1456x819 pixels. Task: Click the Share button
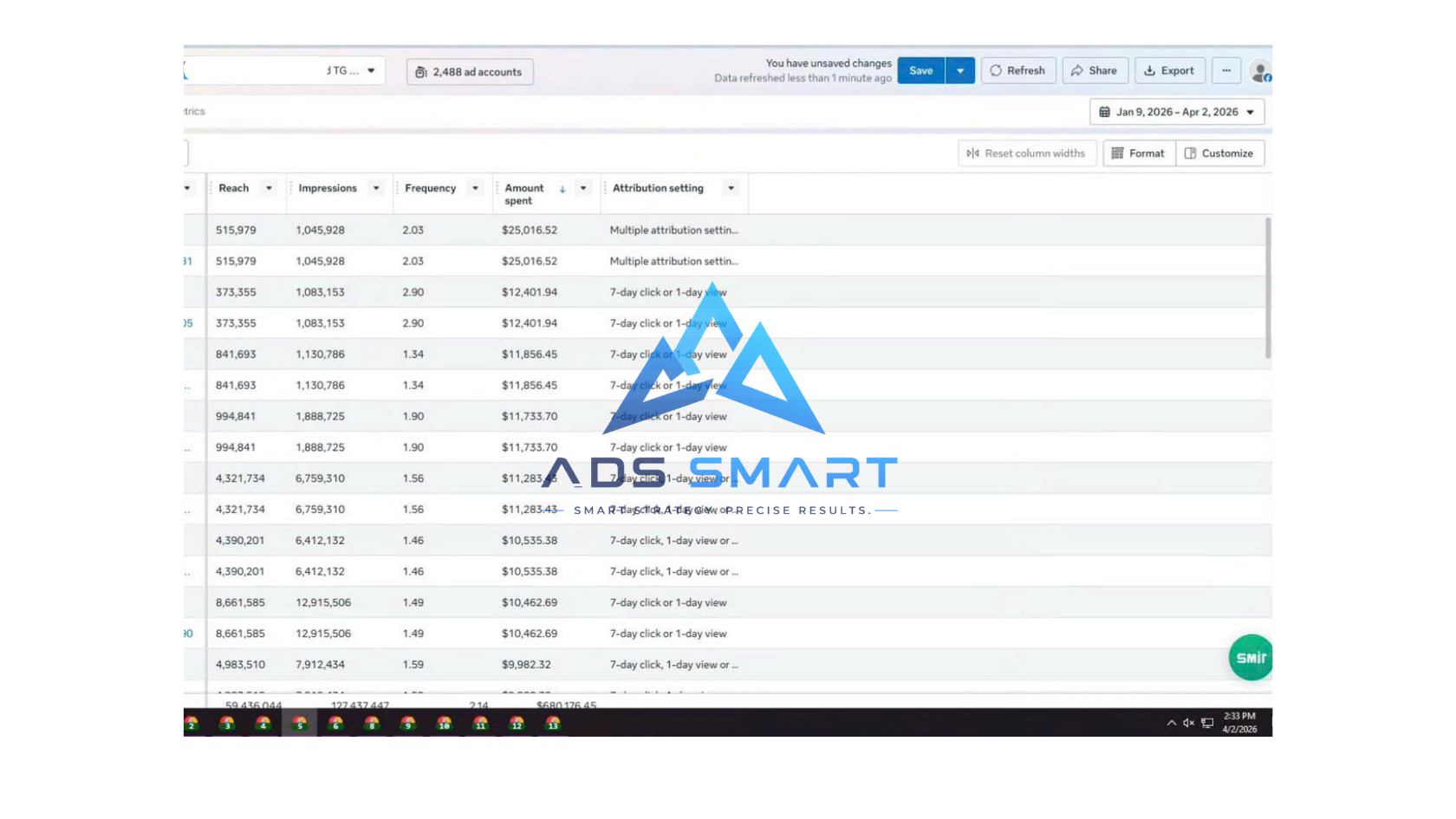pos(1095,71)
